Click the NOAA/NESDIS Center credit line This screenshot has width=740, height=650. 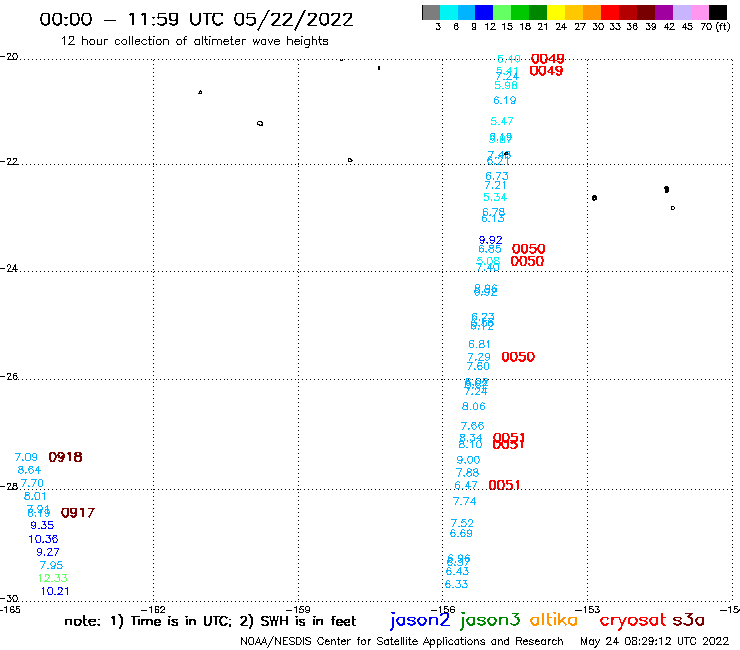coord(402,641)
